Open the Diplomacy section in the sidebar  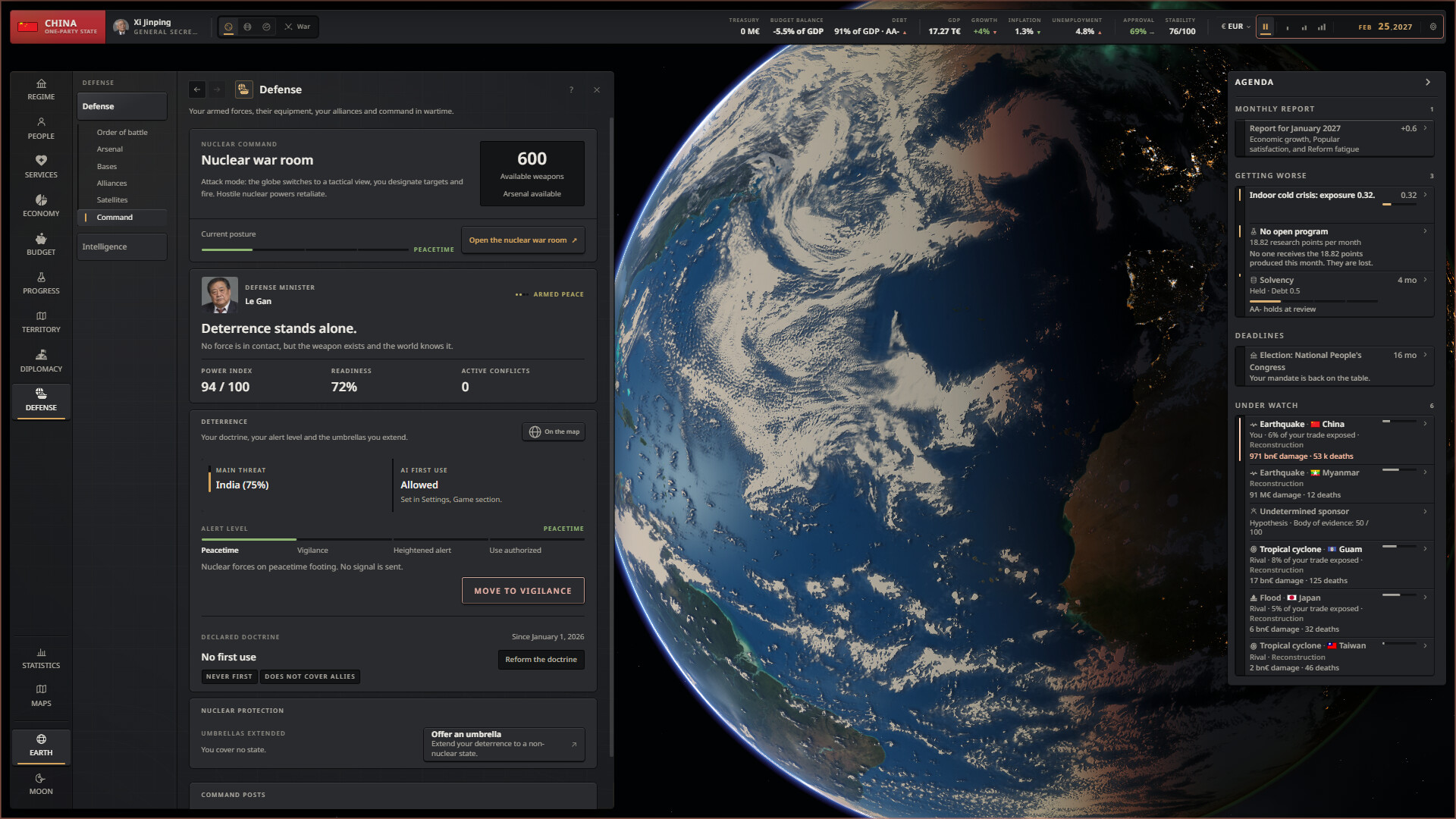pos(41,361)
